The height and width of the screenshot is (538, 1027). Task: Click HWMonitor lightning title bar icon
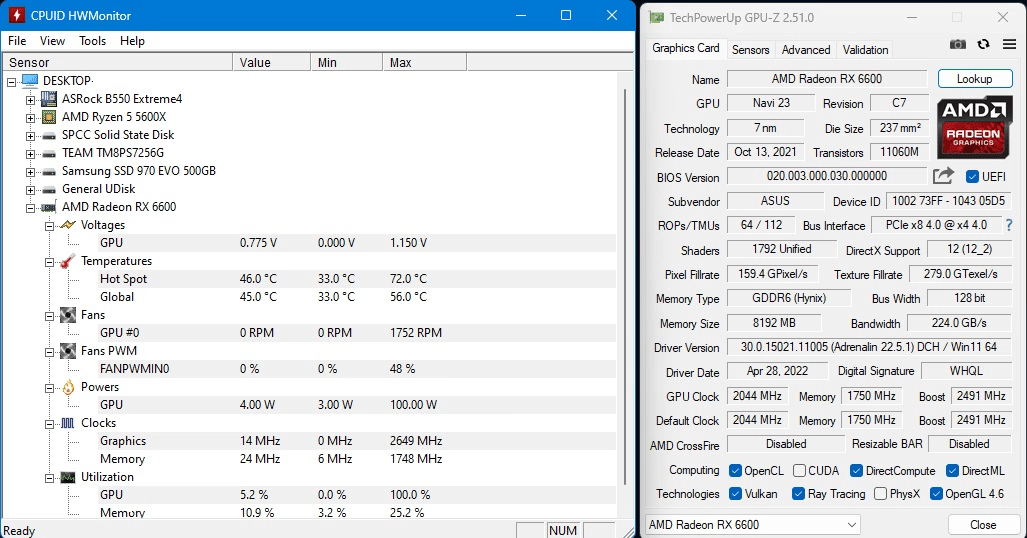pyautogui.click(x=16, y=15)
